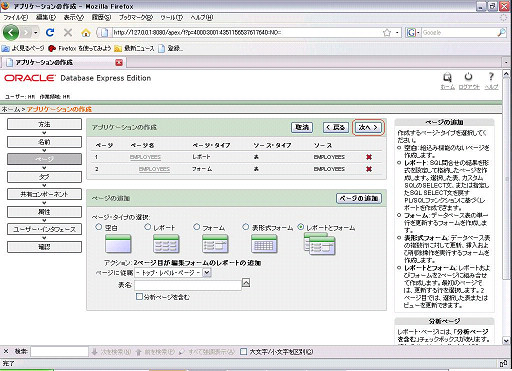The width and height of the screenshot is (512, 371).
Task: Go to the browser home page icon
Action: tap(86, 32)
